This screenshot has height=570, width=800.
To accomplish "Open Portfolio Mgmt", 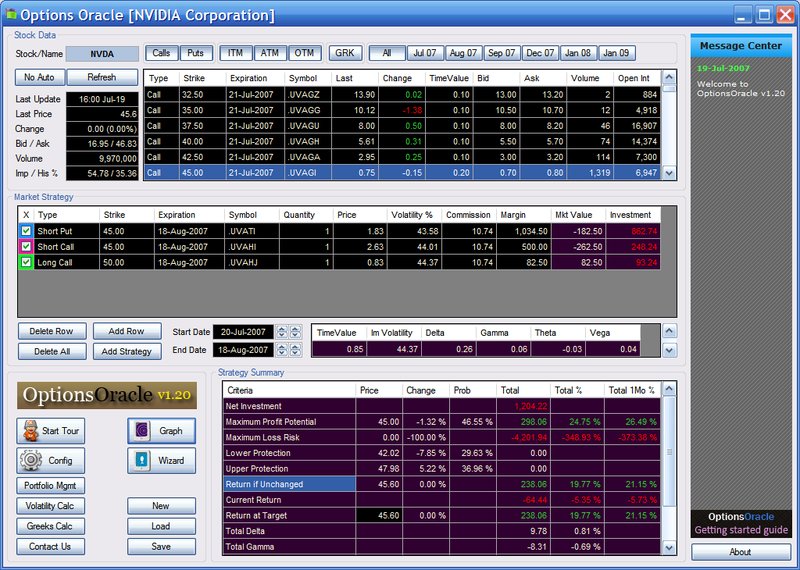I will (x=51, y=485).
